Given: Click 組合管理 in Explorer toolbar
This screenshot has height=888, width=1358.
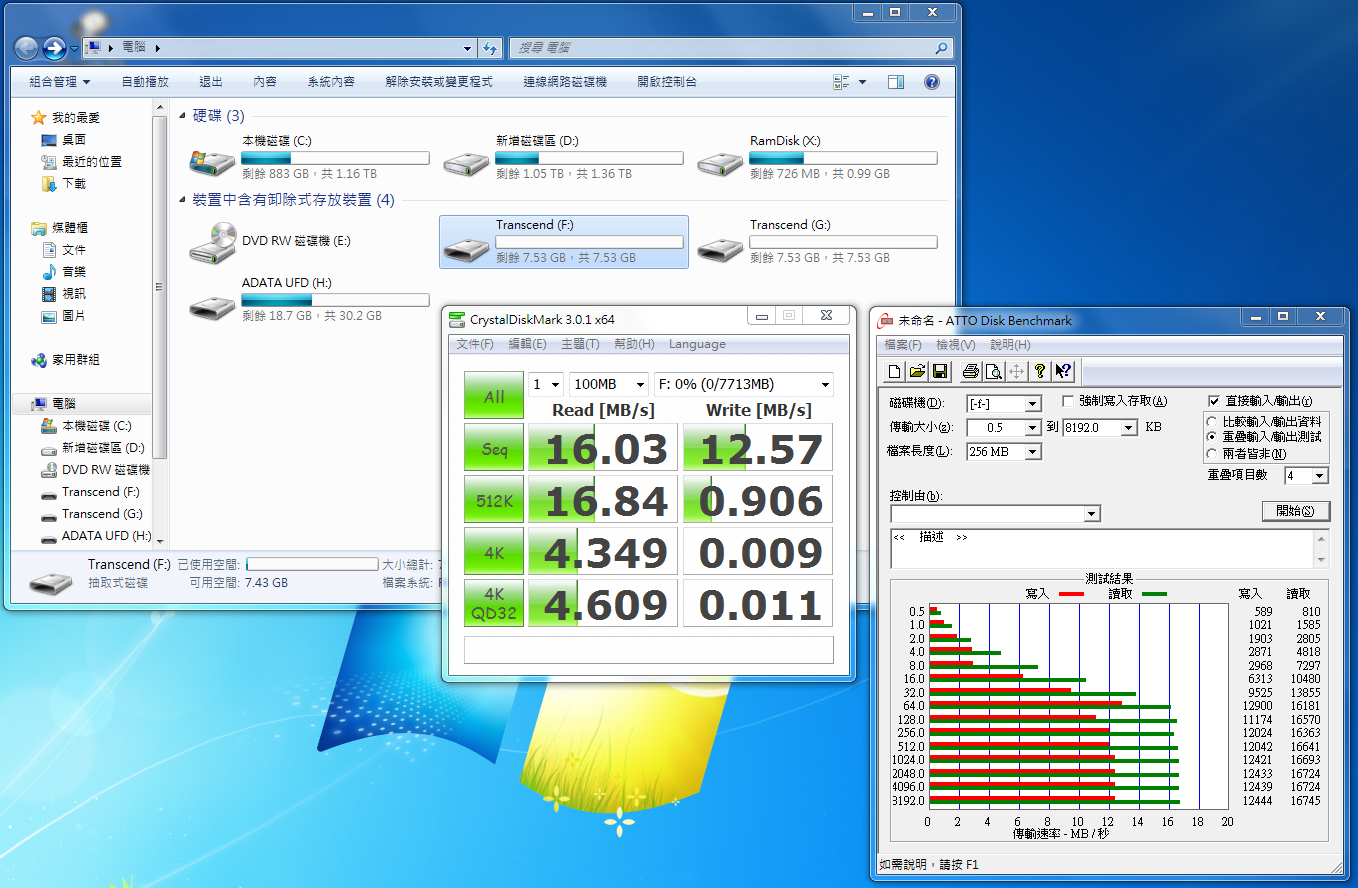Looking at the screenshot, I should tap(60, 82).
